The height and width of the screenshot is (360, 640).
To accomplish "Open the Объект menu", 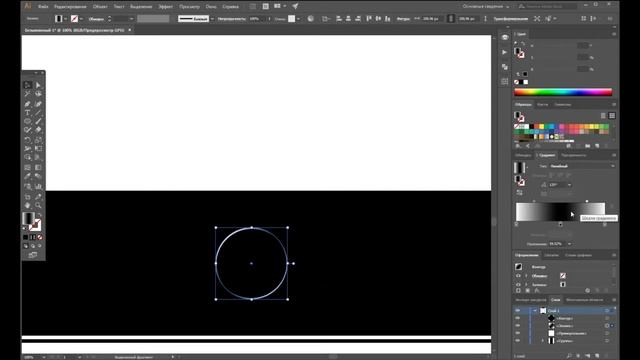I will coord(100,7).
